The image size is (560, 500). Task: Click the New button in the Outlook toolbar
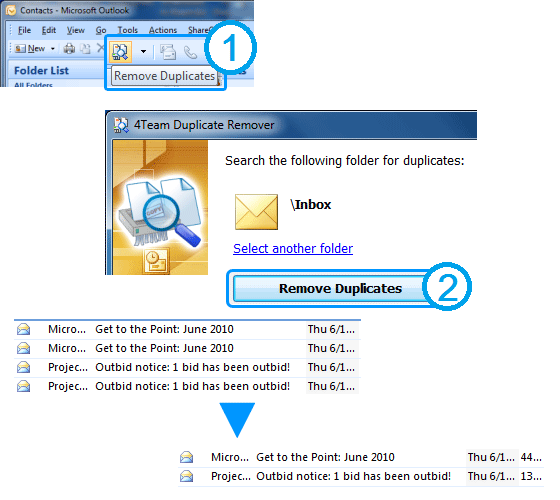[x=30, y=49]
